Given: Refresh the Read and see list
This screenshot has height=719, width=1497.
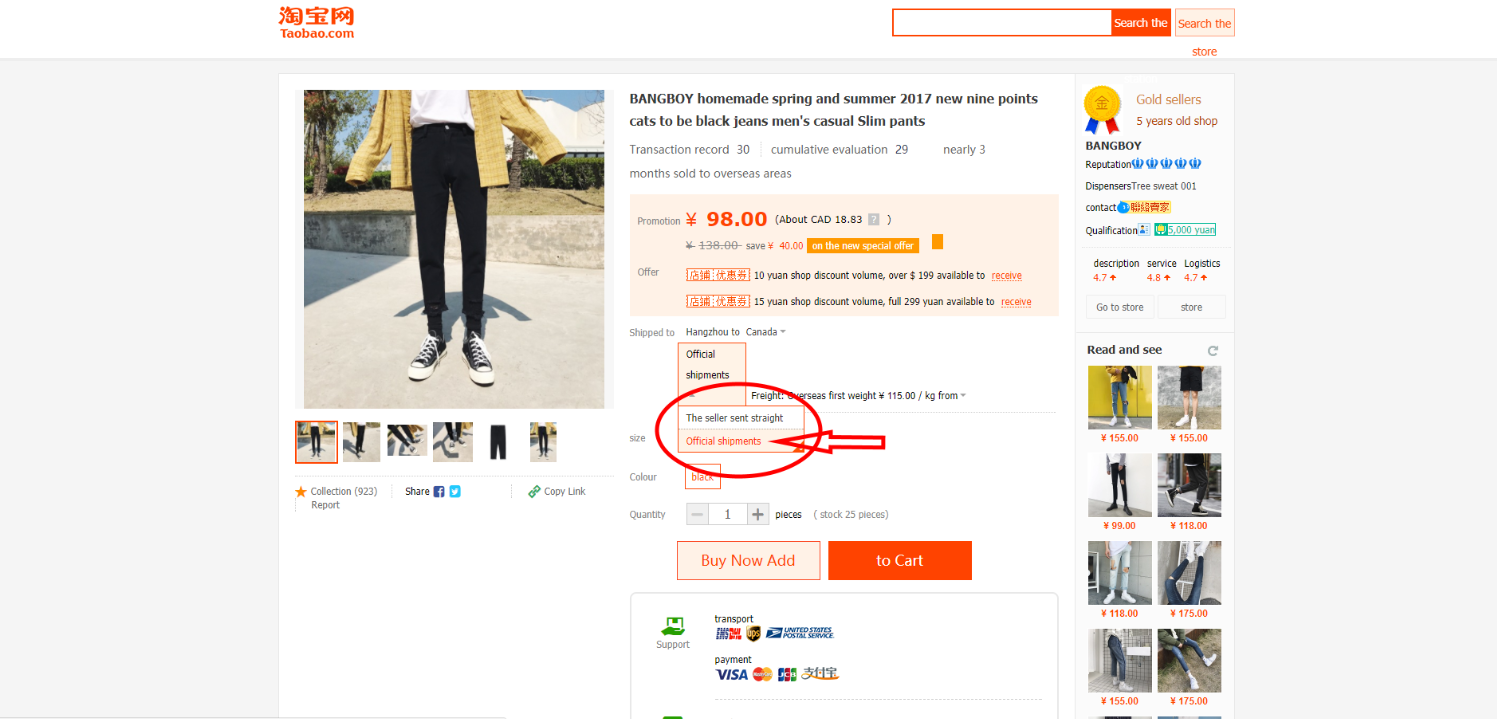Looking at the screenshot, I should click(x=1213, y=351).
